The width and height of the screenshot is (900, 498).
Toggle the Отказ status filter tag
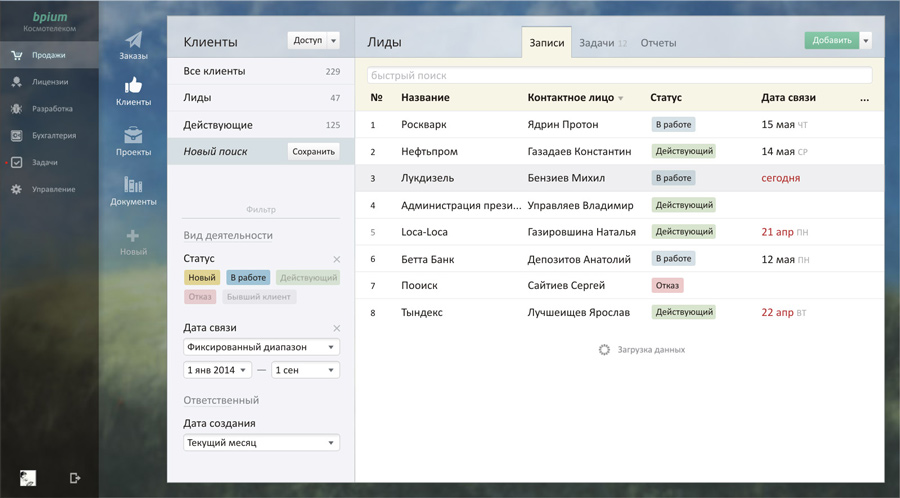[200, 297]
